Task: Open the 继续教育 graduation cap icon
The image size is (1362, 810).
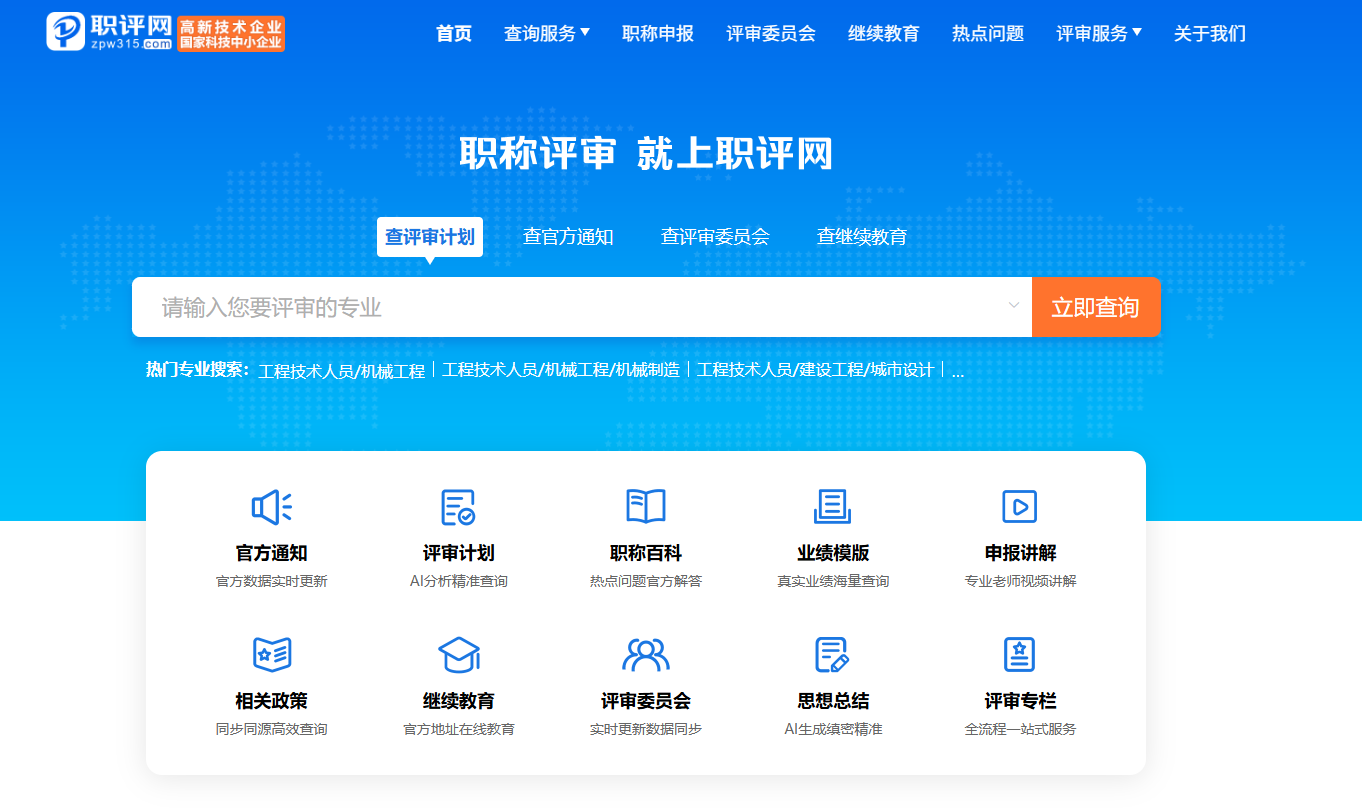Action: click(x=458, y=655)
